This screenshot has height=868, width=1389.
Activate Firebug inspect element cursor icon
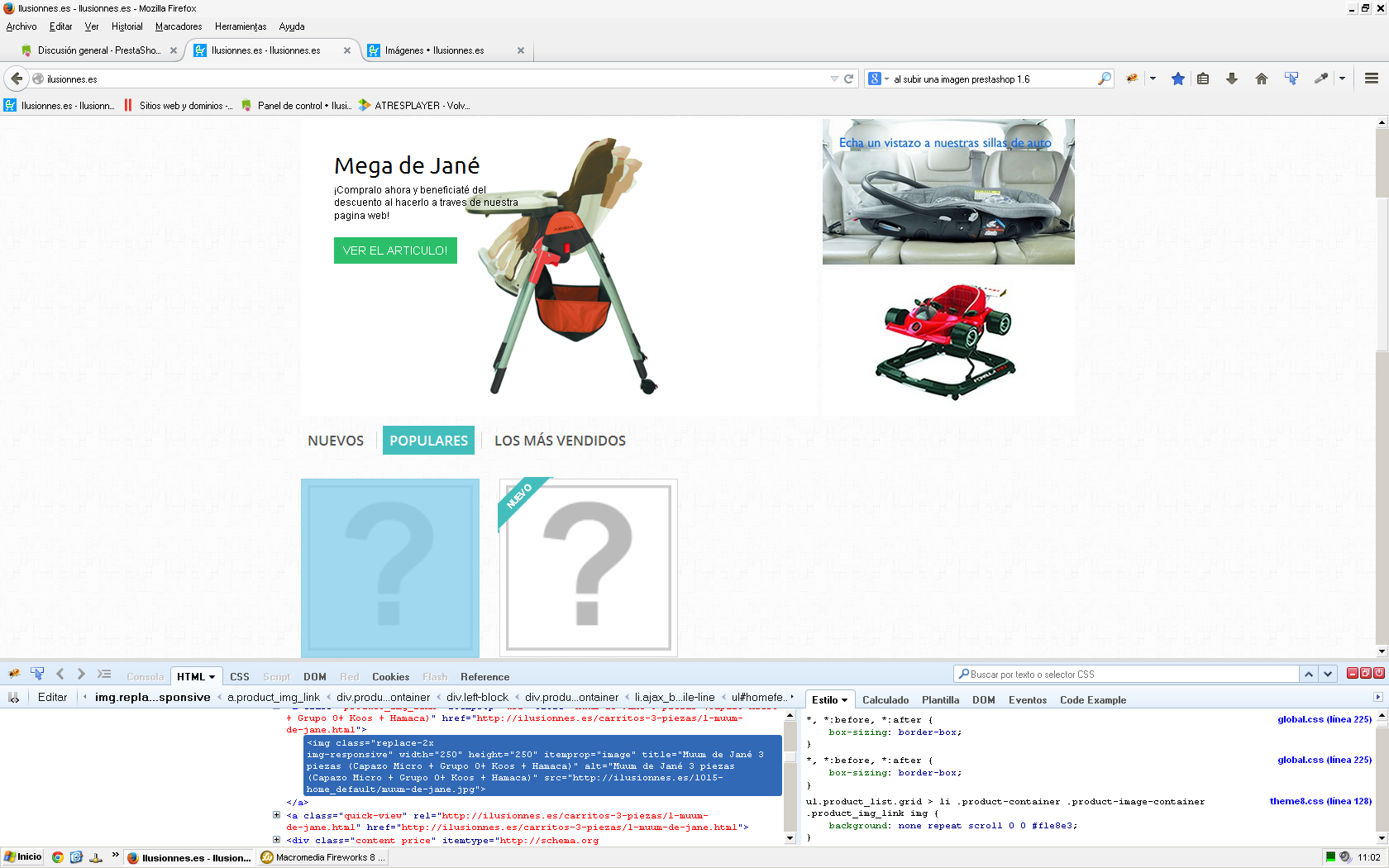tap(37, 674)
